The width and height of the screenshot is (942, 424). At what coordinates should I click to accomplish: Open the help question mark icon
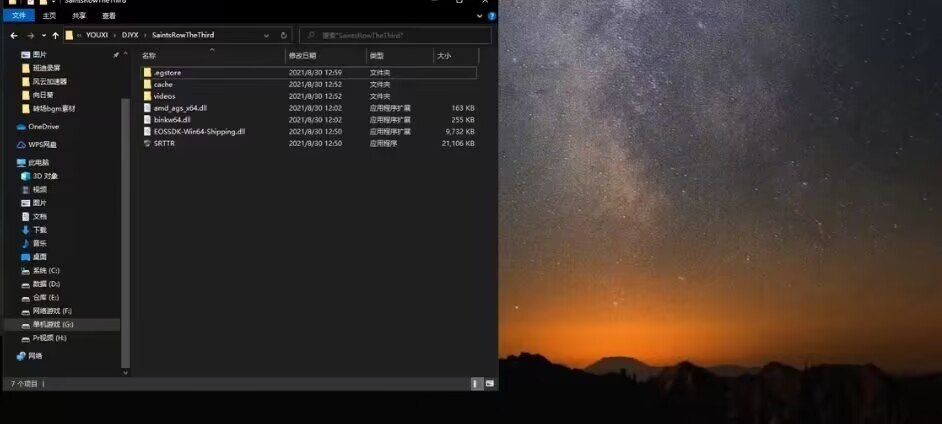492,16
